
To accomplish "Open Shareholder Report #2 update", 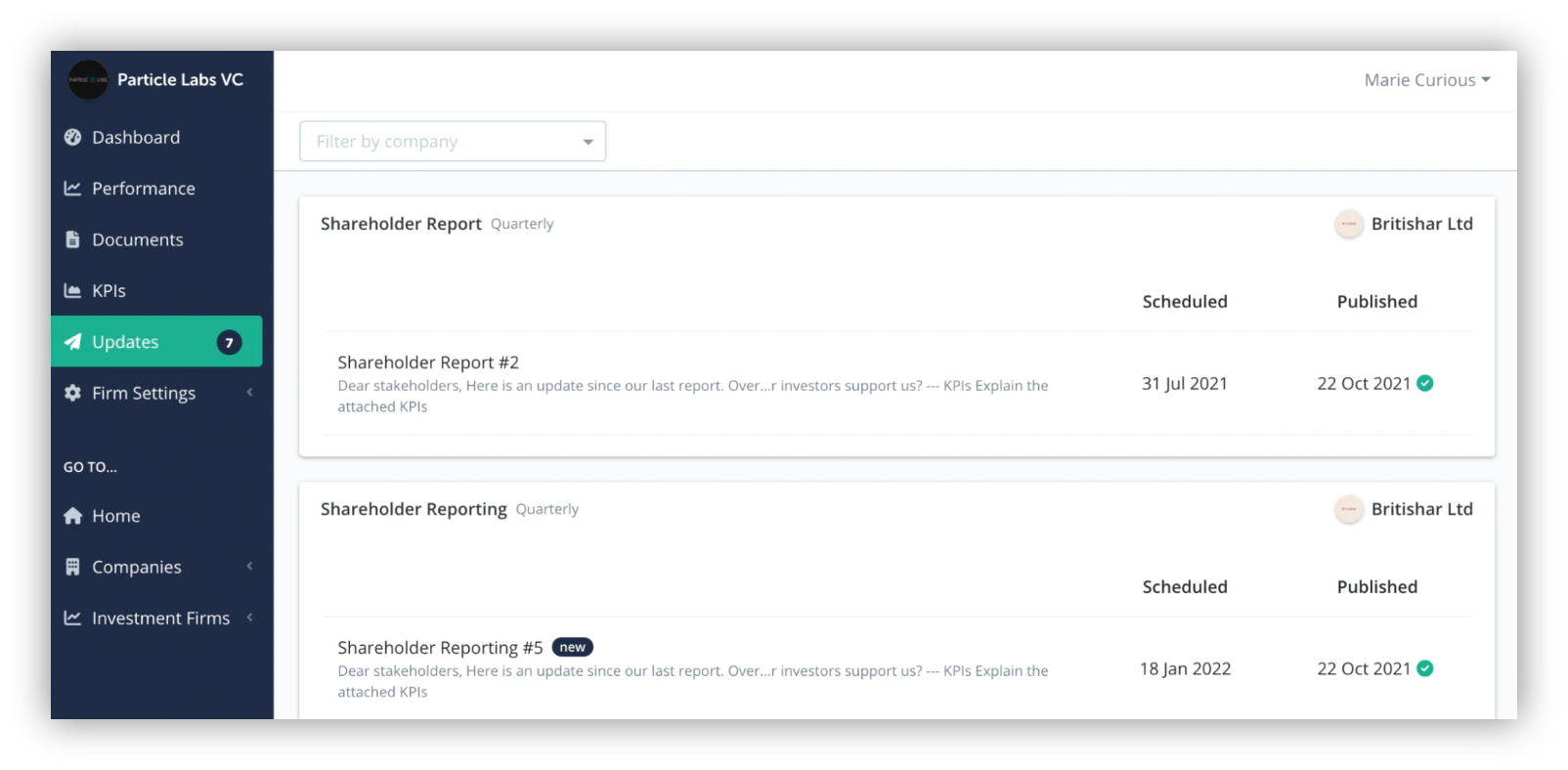I will coord(428,363).
